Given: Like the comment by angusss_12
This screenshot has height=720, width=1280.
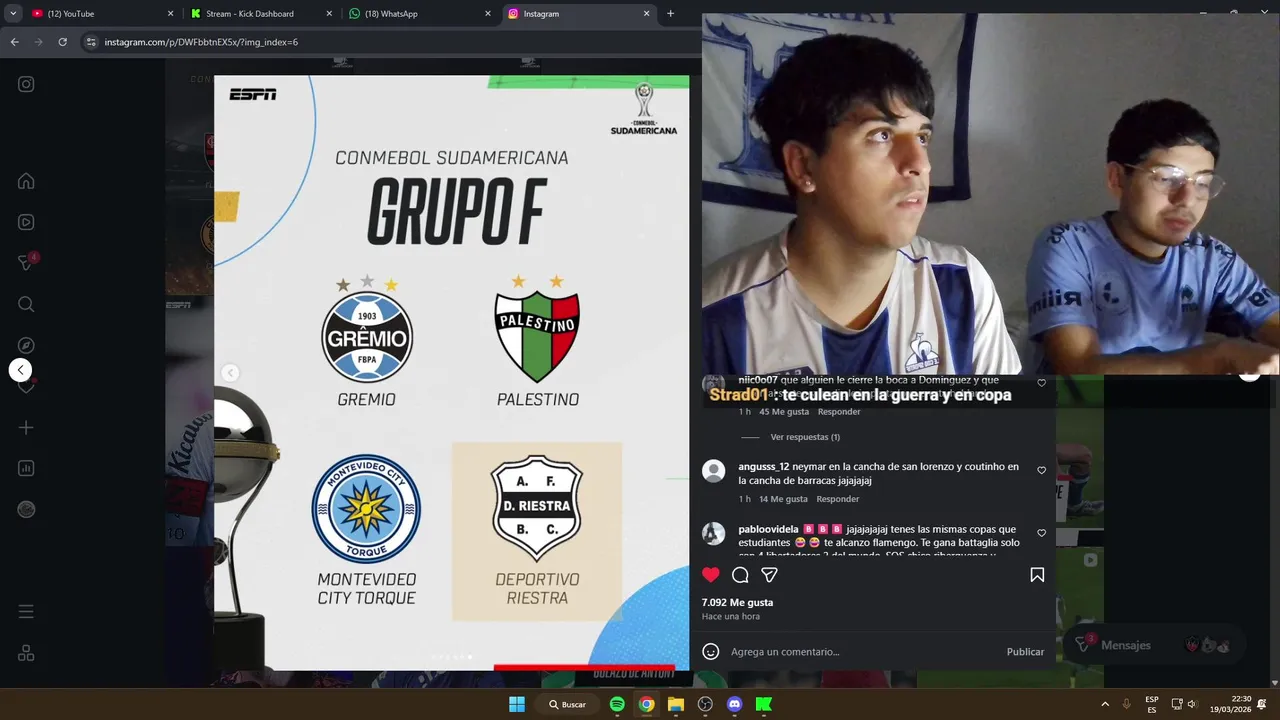Looking at the screenshot, I should point(1041,470).
